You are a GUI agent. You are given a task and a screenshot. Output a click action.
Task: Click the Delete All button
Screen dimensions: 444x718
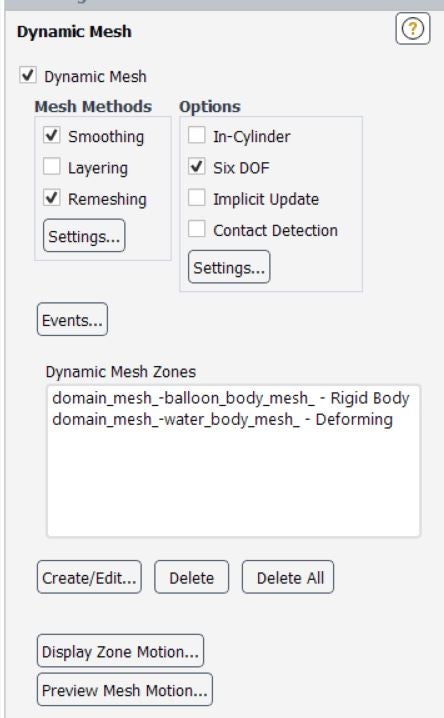(x=288, y=577)
